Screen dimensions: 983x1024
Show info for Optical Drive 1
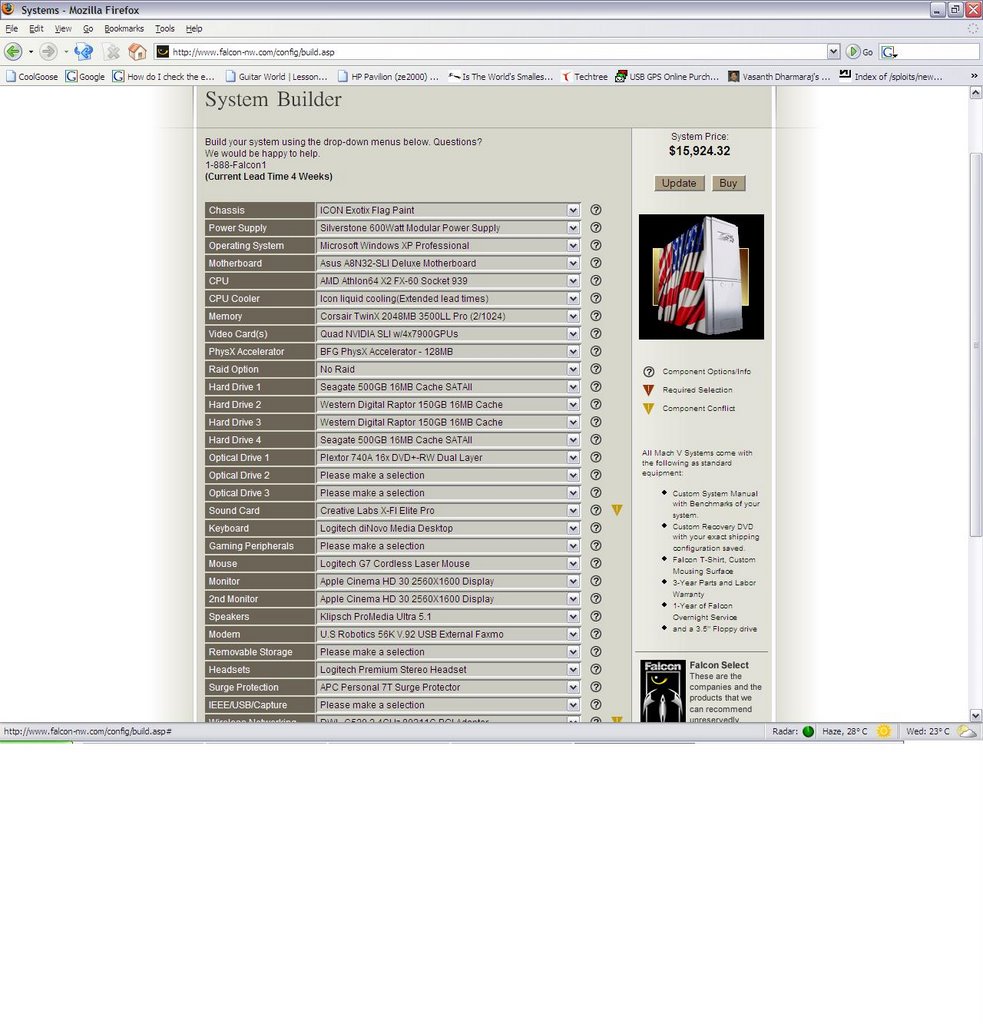coord(596,458)
